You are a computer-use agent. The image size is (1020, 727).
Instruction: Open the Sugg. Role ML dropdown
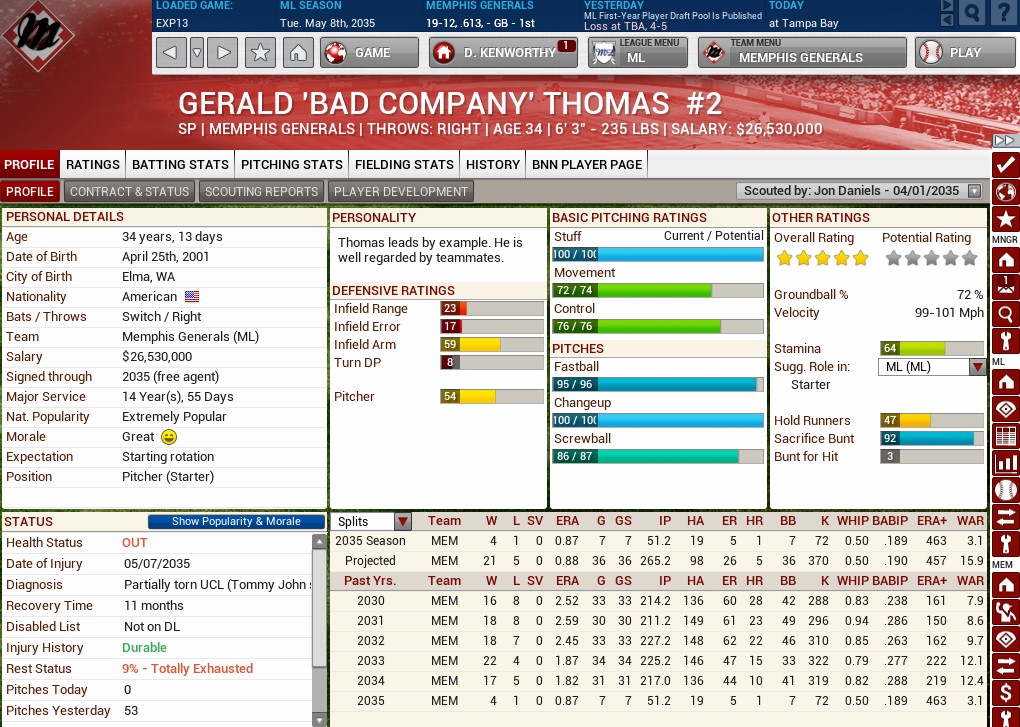pyautogui.click(x=977, y=367)
